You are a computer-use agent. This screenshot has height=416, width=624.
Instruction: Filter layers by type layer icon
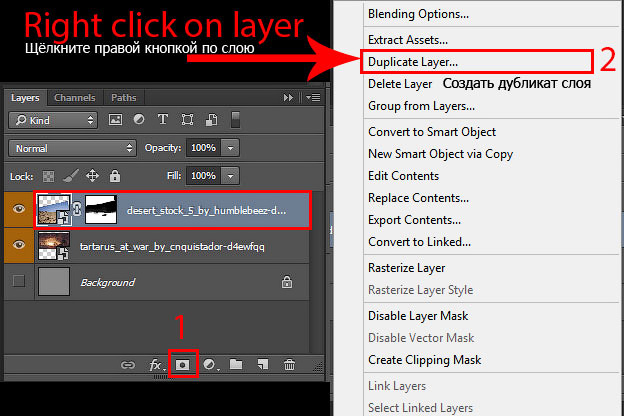click(163, 119)
